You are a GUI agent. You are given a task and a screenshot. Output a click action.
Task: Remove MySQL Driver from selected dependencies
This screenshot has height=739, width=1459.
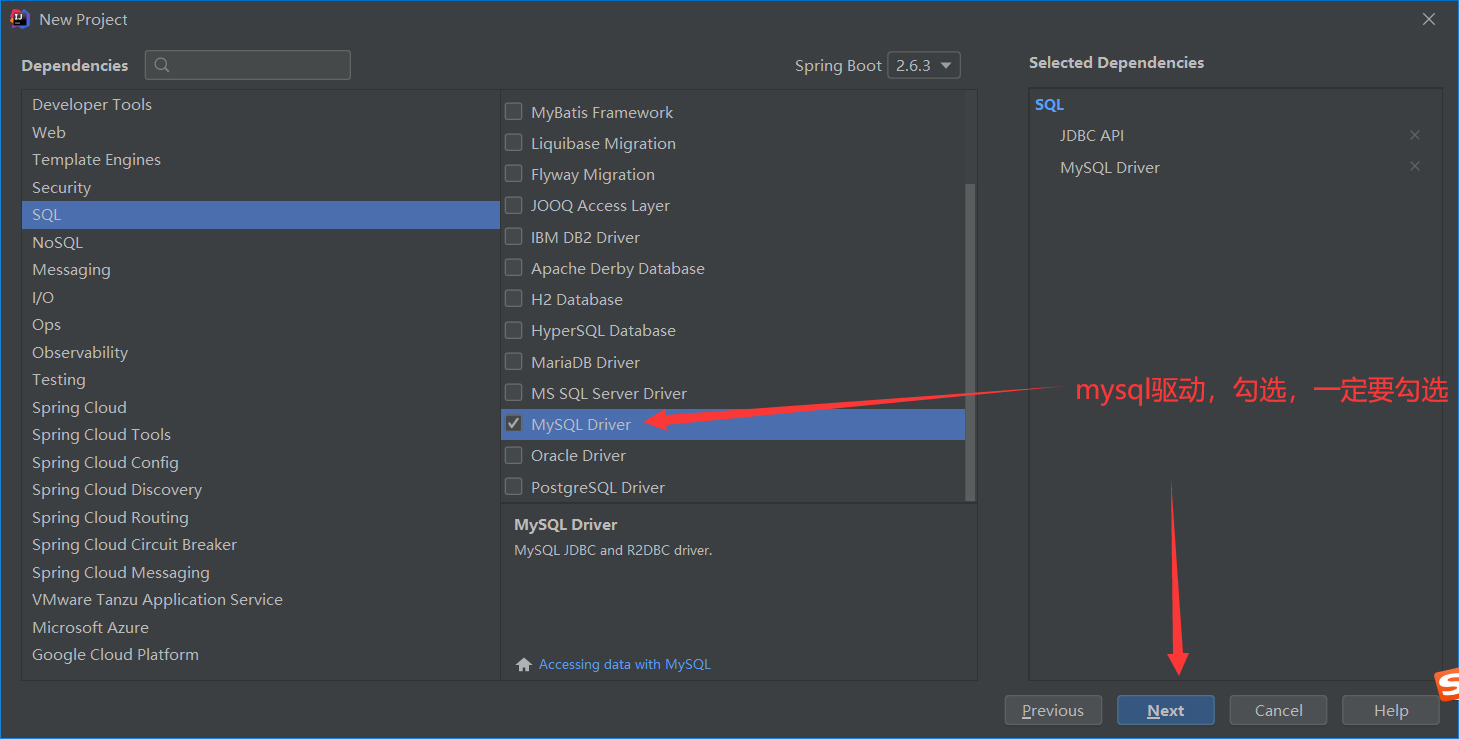pos(1415,166)
